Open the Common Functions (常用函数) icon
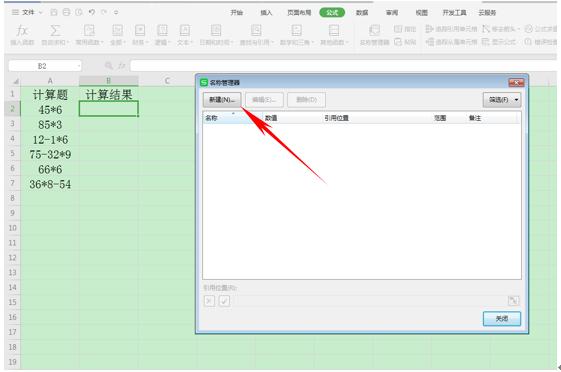 pos(89,31)
